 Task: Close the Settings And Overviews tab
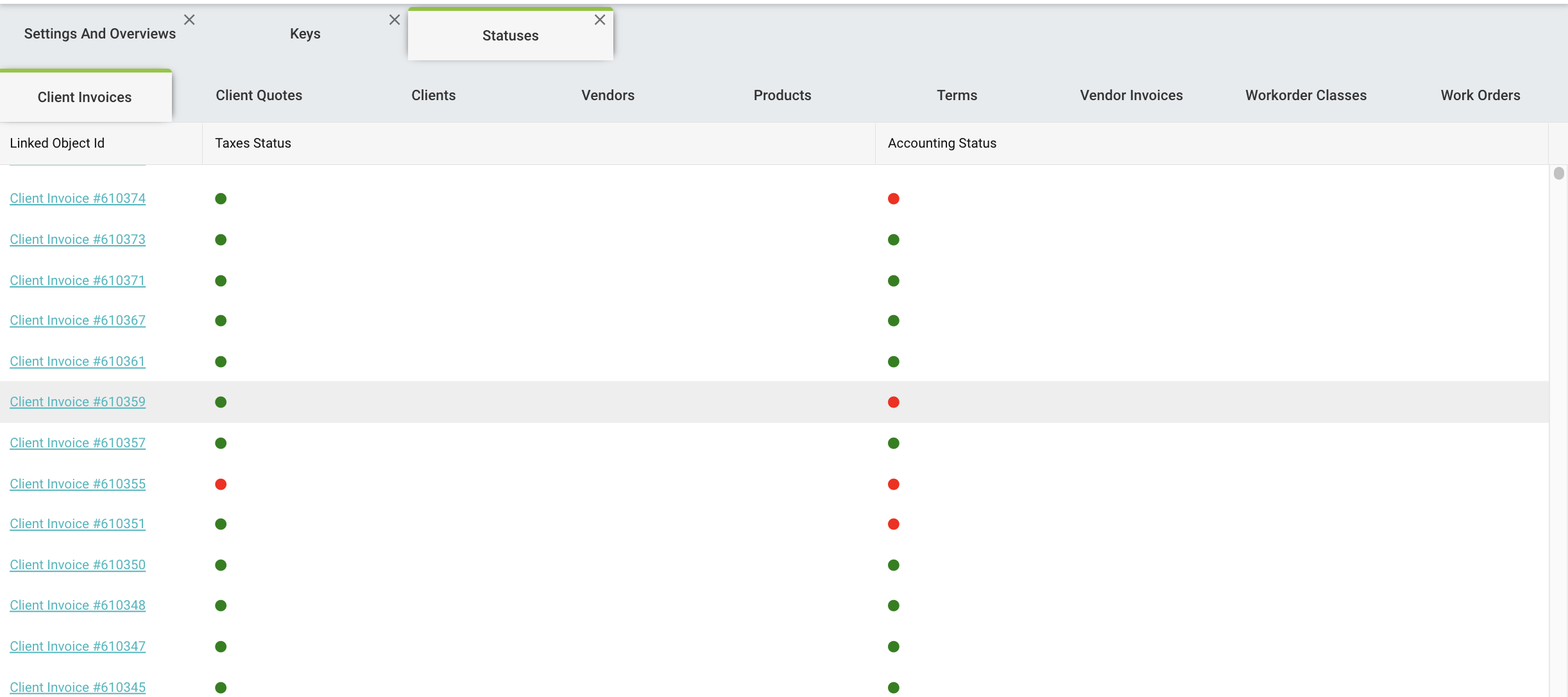189,20
